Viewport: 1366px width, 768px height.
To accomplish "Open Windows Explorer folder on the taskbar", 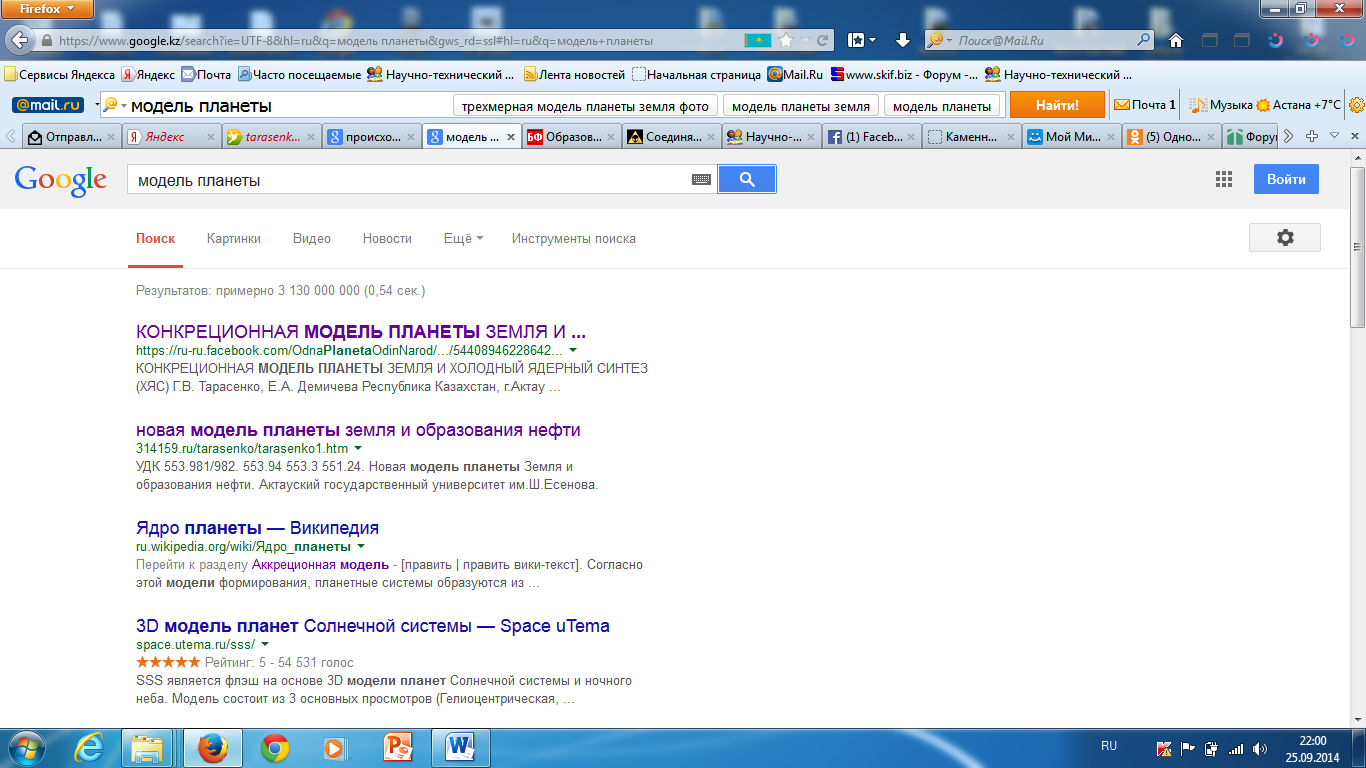I will 147,747.
